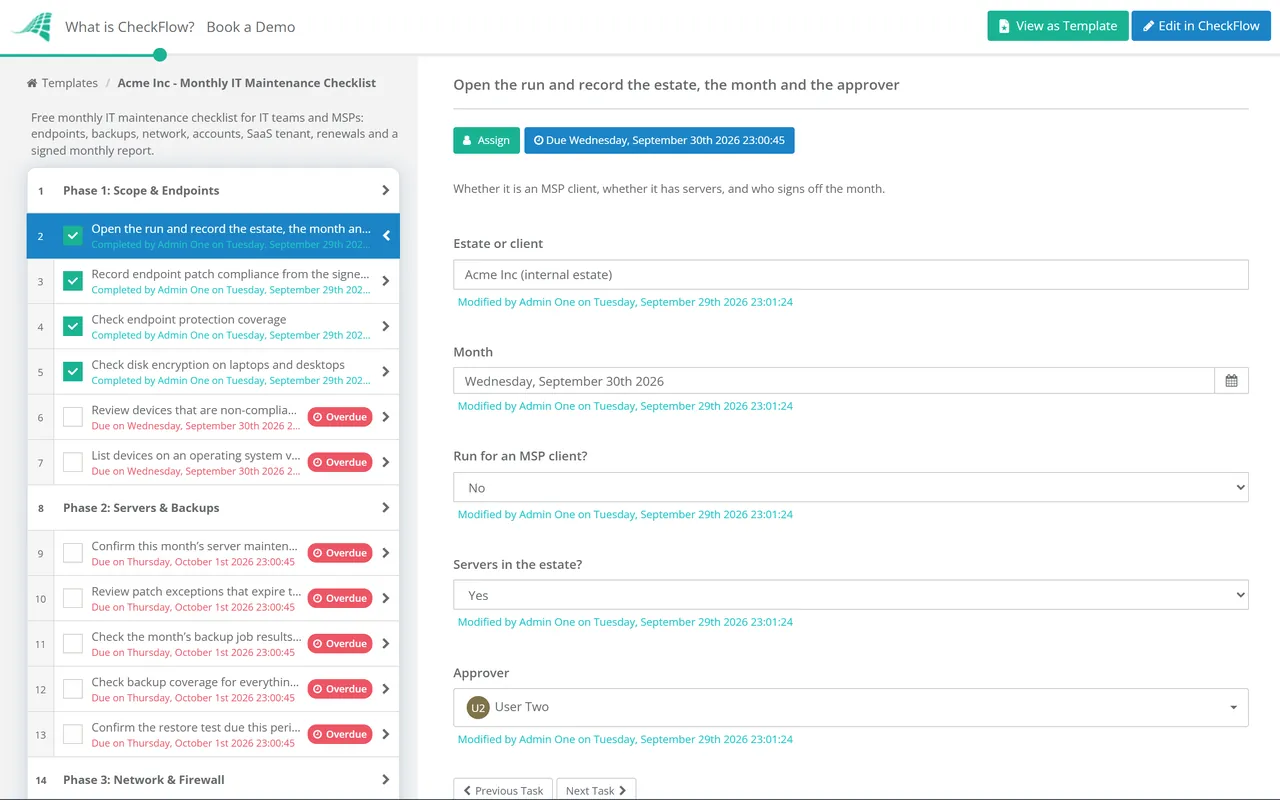Open the 'Run for an MSP client?' dropdown
Screen dimensions: 1280x800
(x=850, y=487)
